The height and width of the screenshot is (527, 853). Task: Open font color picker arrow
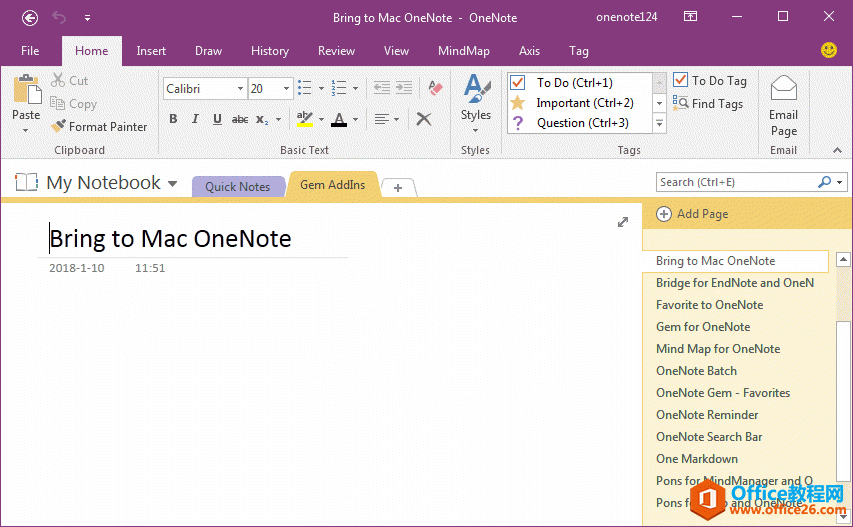[x=355, y=119]
